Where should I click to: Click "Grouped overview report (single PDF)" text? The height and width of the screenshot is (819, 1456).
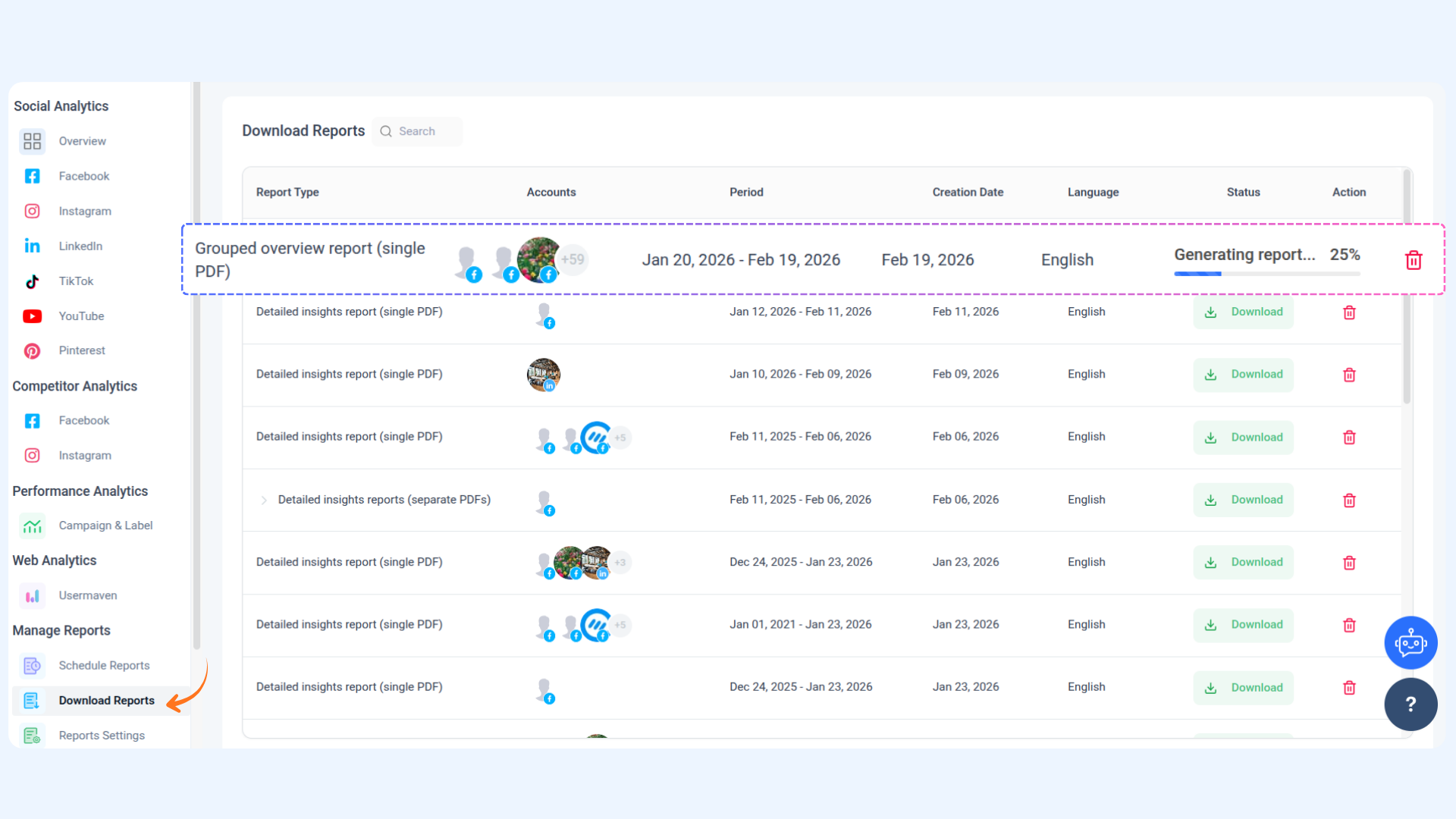coord(309,259)
